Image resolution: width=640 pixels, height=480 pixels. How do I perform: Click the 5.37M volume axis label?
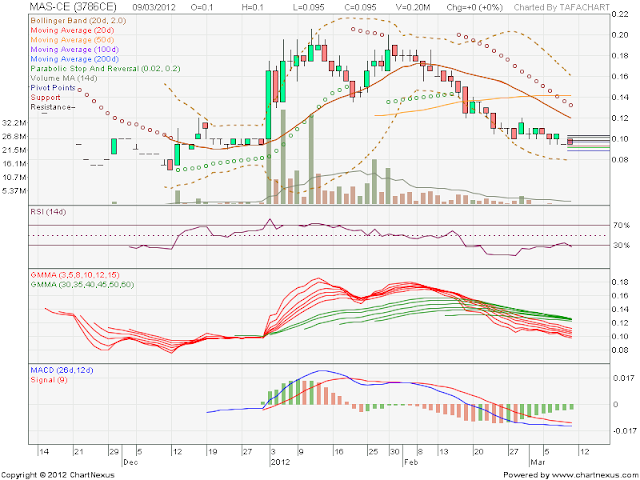tap(14, 191)
